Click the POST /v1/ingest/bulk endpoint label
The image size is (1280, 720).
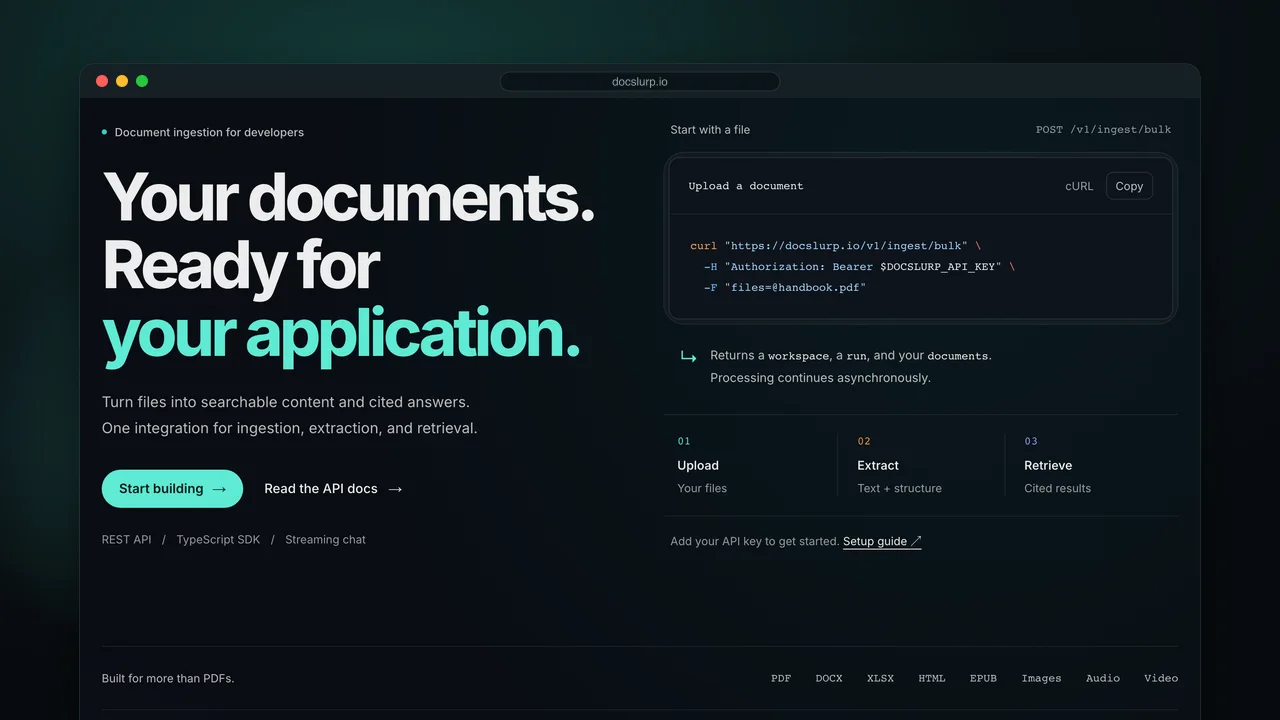[1103, 130]
